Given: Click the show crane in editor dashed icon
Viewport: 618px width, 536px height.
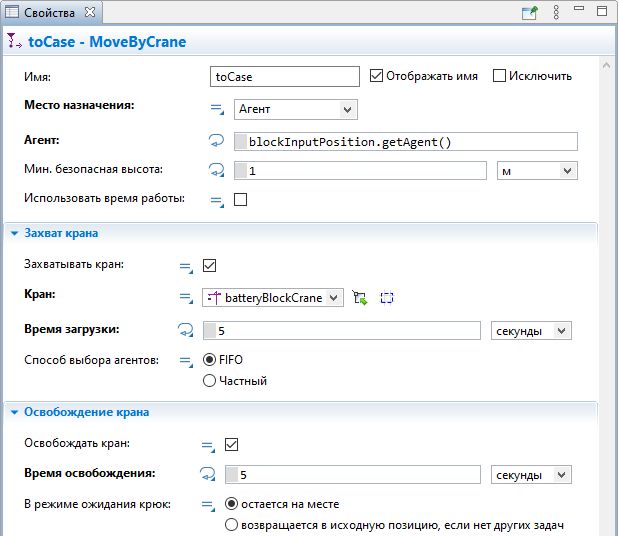Looking at the screenshot, I should pos(387,298).
